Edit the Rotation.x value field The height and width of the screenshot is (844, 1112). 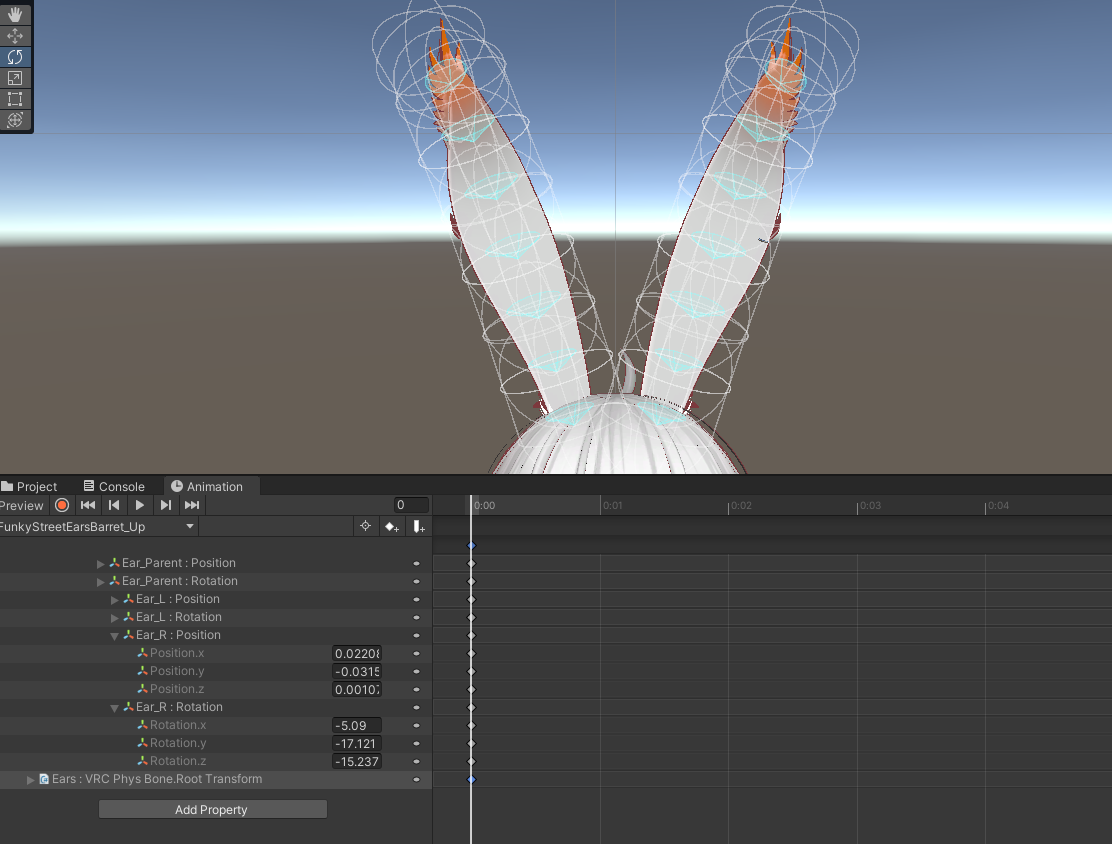[357, 726]
